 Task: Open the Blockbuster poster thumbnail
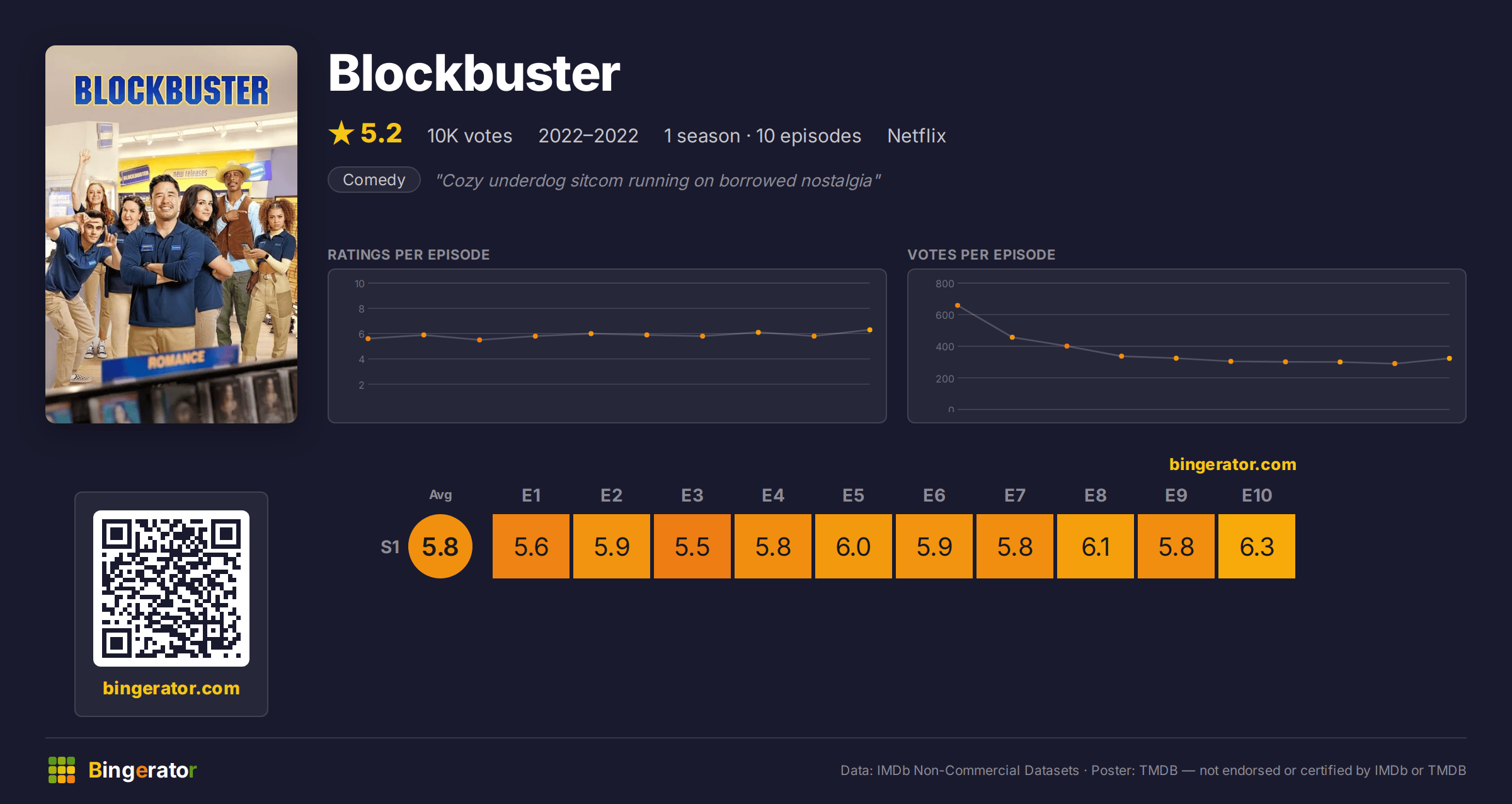(x=171, y=234)
